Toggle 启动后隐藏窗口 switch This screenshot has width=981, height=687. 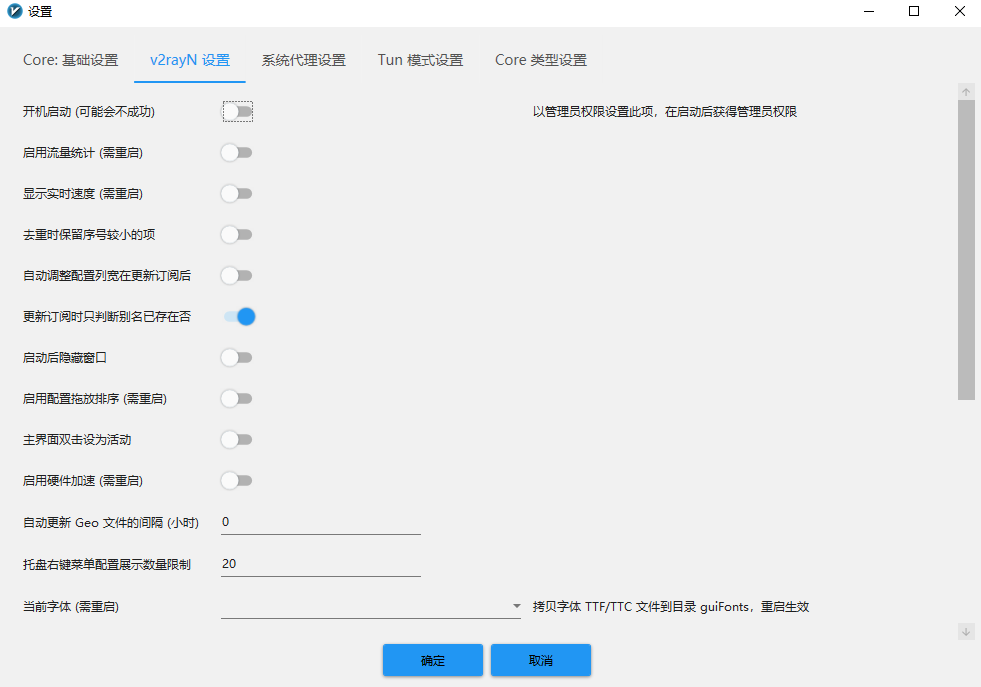(236, 358)
